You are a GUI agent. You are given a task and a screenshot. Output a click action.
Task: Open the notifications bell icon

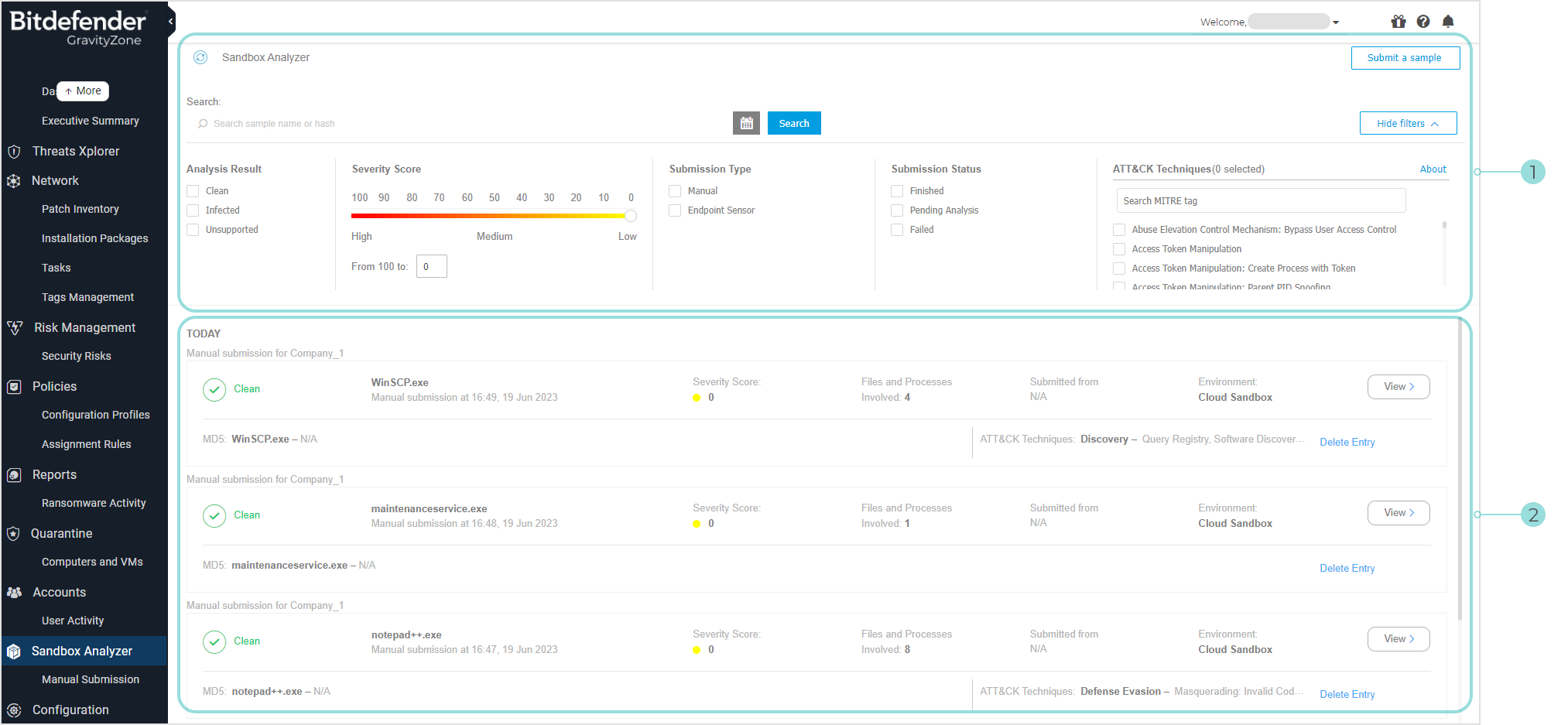(1447, 22)
